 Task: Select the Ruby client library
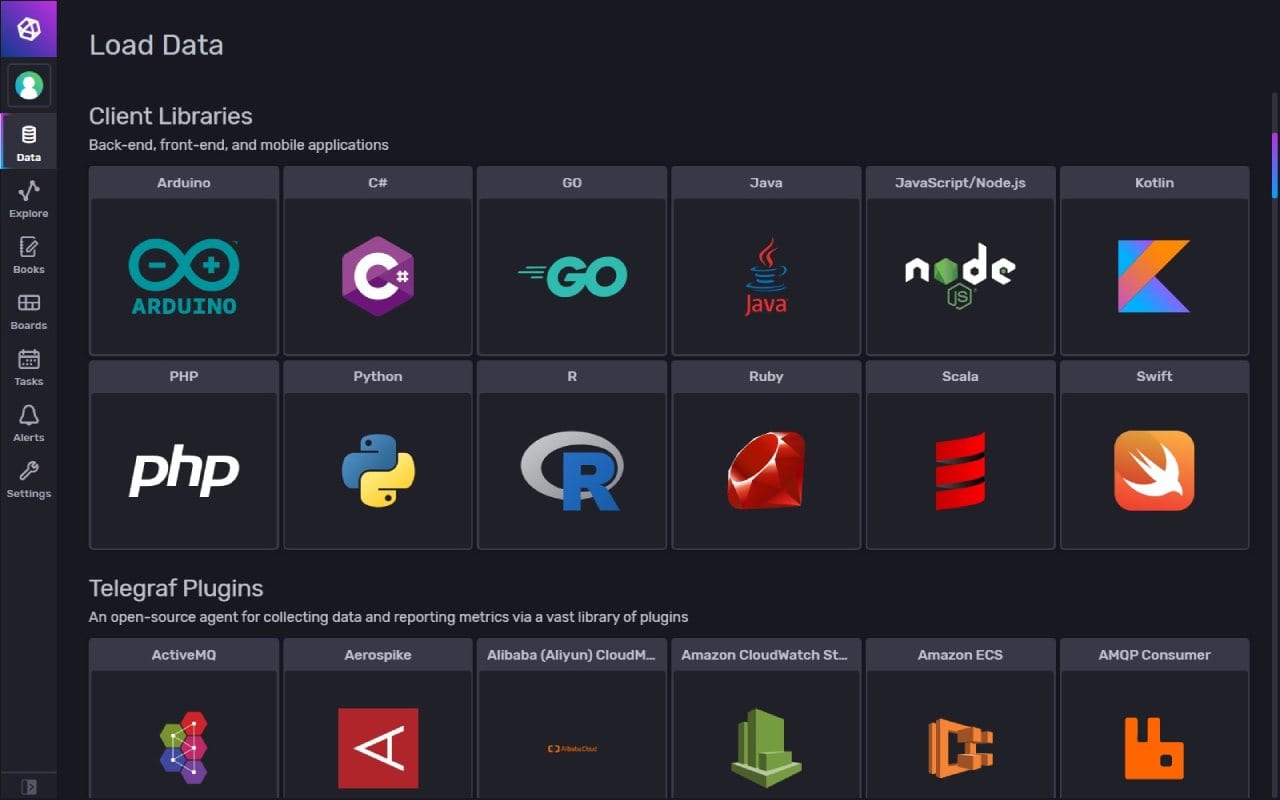766,456
